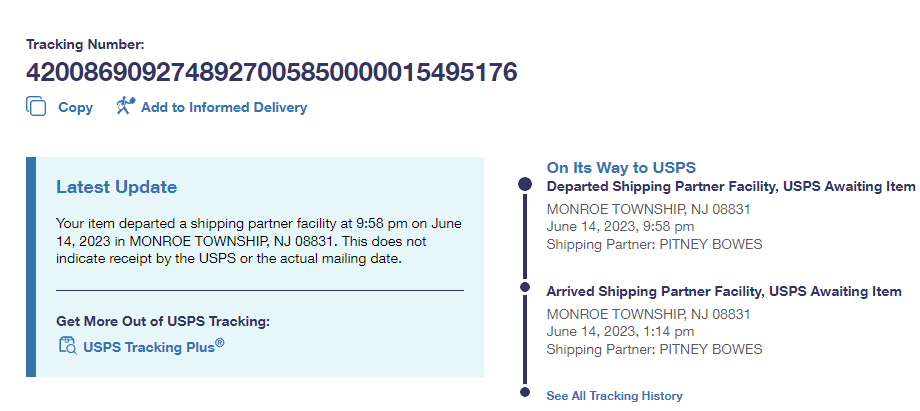Screen dimensions: 920x411
Task: Select the Departed Shipping Partner Facility event title
Action: (730, 186)
